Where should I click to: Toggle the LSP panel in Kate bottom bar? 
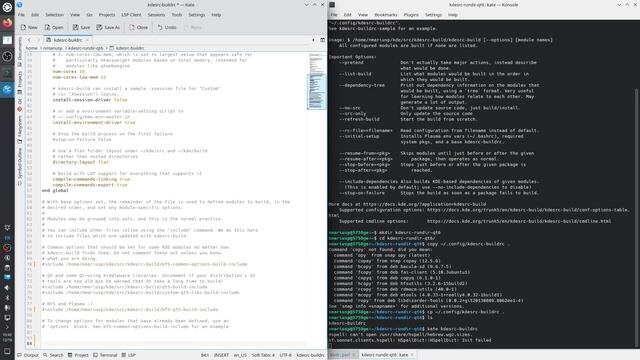129,355
